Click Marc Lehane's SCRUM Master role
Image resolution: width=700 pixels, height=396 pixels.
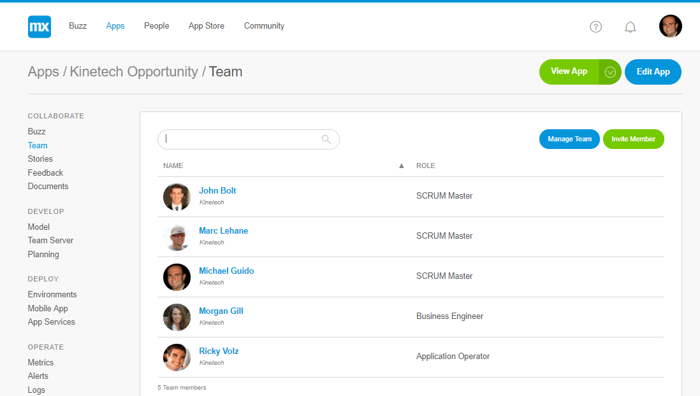[444, 236]
